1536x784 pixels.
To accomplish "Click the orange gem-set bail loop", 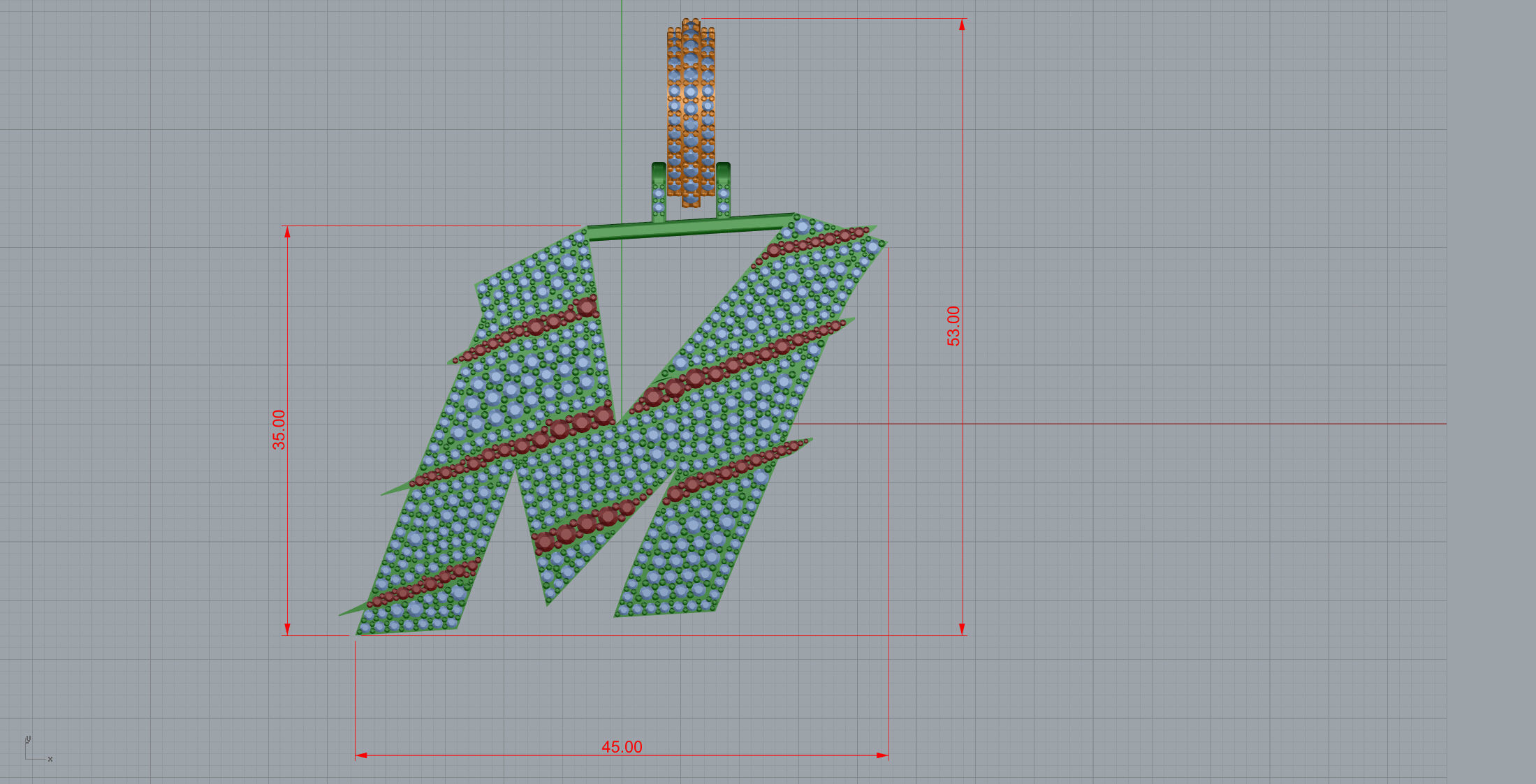I will 691,113.
